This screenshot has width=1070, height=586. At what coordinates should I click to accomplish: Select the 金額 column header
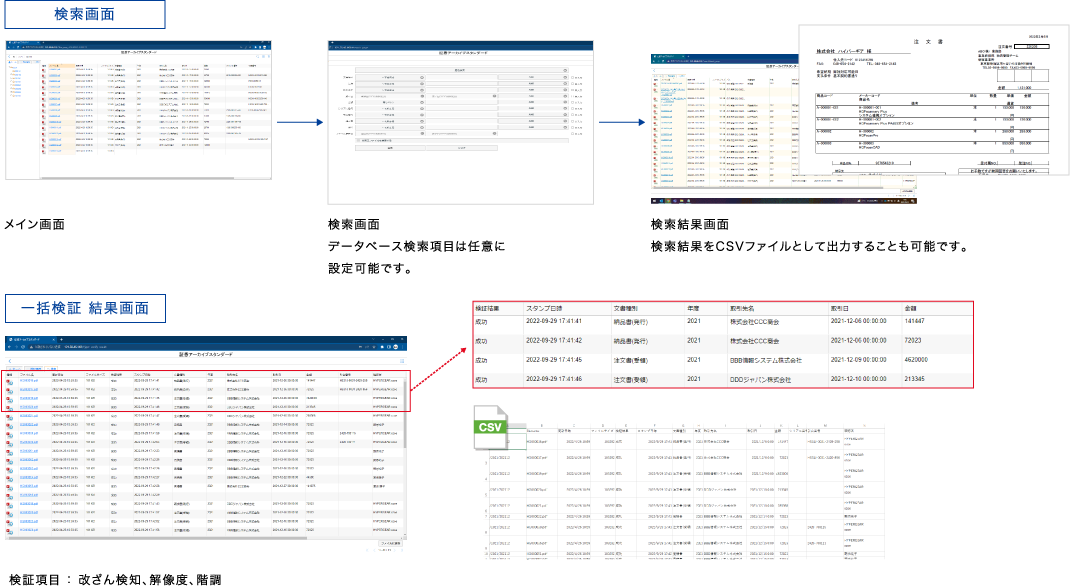911,308
